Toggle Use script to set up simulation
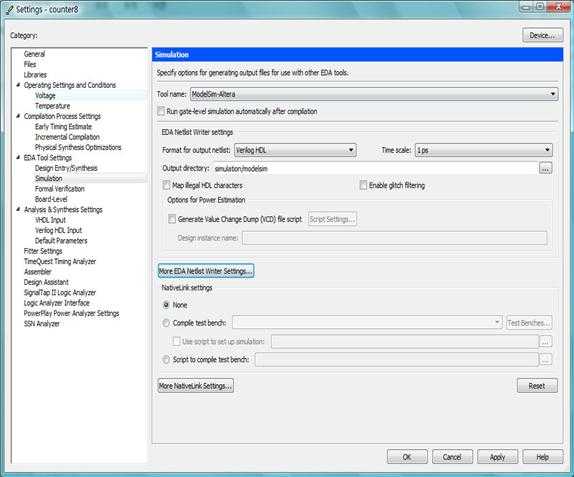Image resolution: width=574 pixels, height=477 pixels. [176, 341]
